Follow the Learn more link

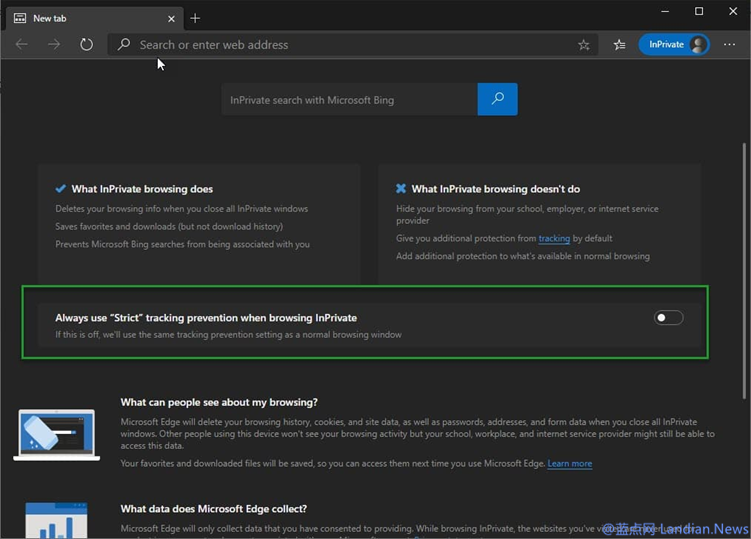point(569,464)
